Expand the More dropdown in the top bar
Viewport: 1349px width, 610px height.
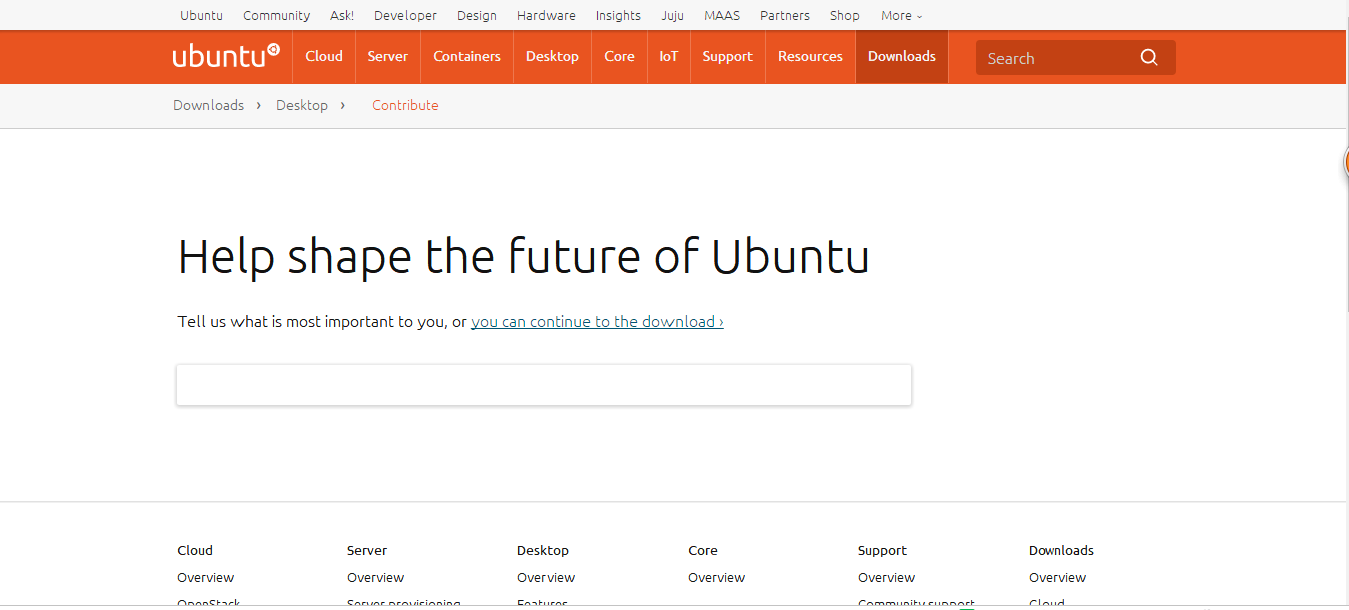tap(901, 15)
